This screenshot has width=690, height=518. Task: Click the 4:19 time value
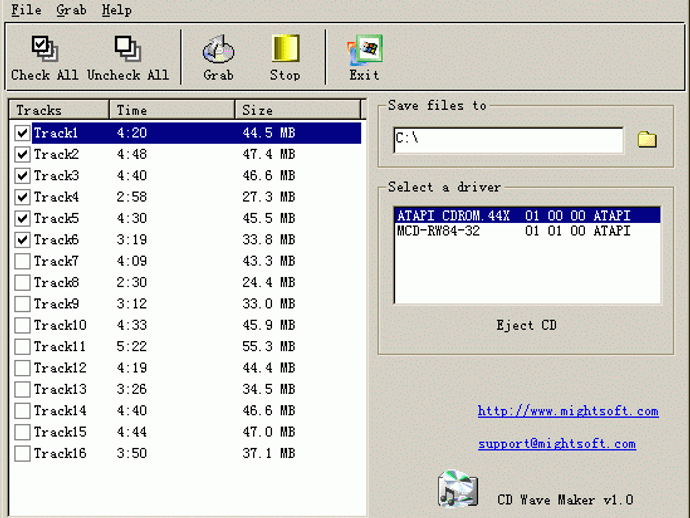coord(132,368)
